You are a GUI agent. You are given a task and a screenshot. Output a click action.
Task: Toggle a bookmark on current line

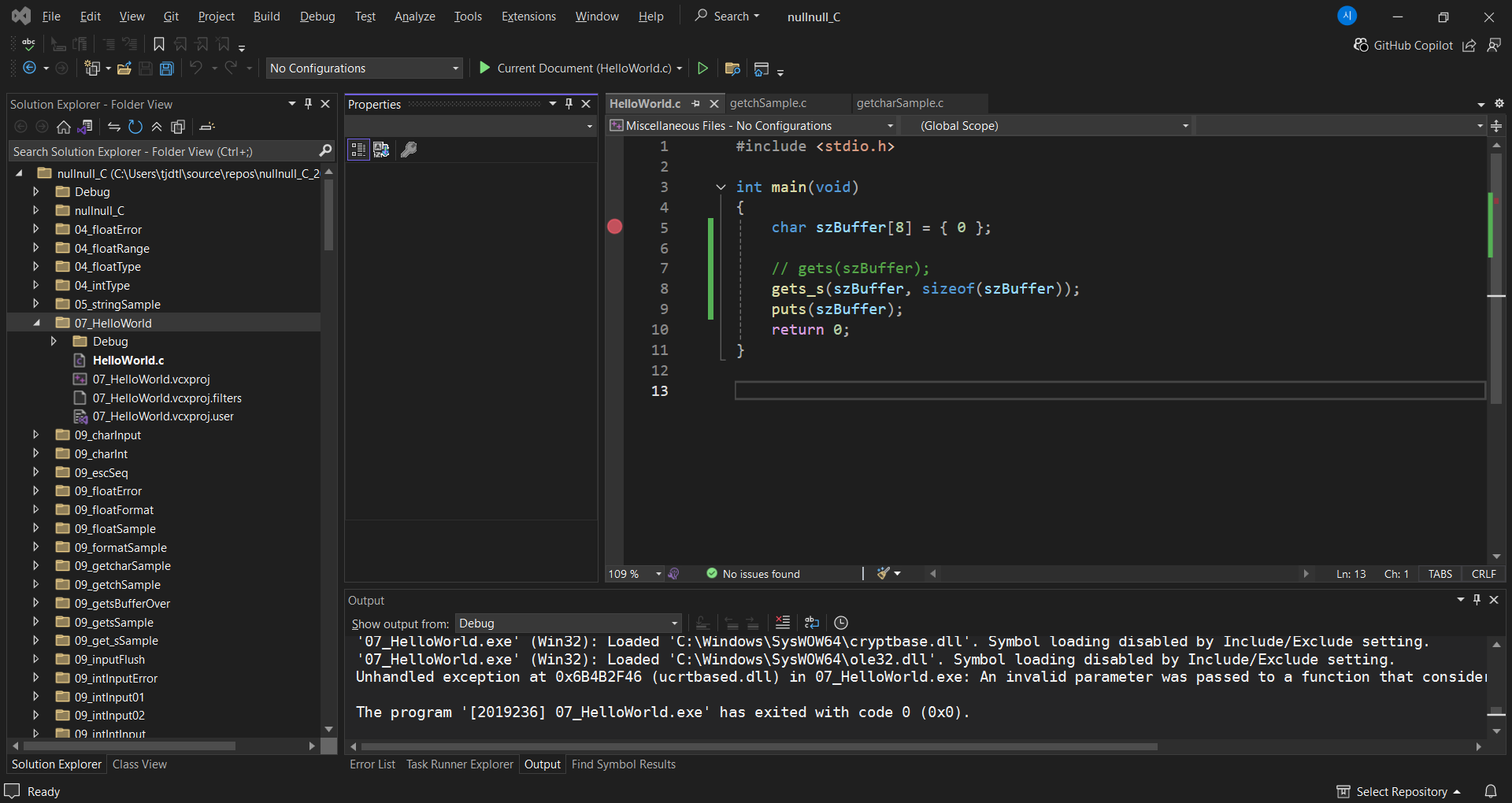(x=159, y=44)
